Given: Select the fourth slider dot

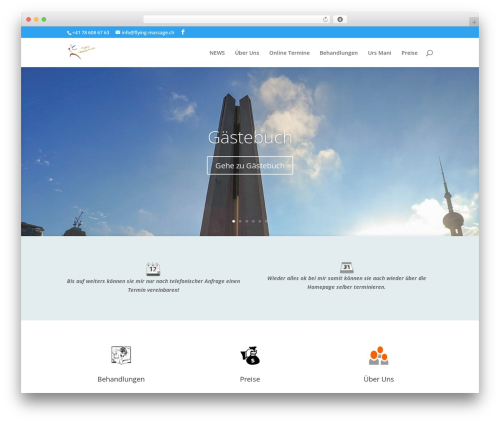Looking at the screenshot, I should (x=253, y=221).
